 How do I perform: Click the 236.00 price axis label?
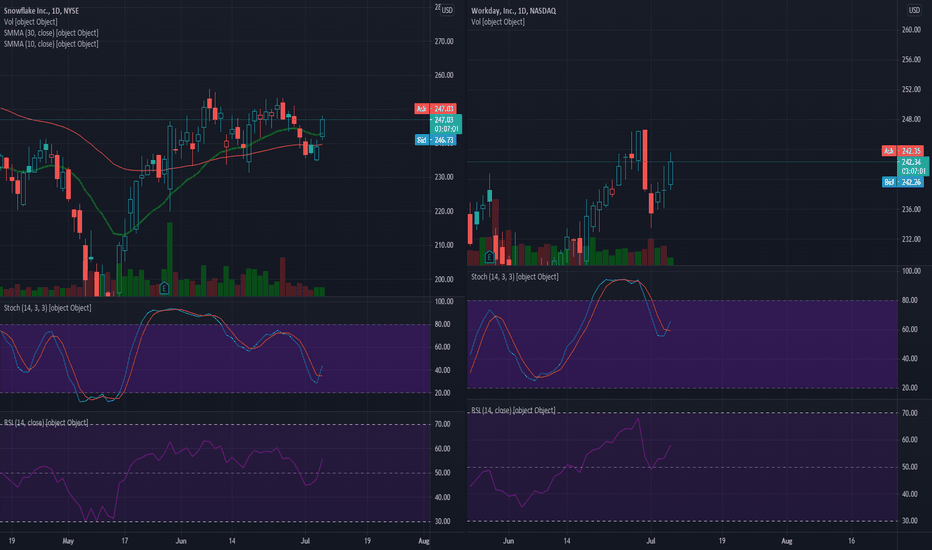click(x=911, y=209)
